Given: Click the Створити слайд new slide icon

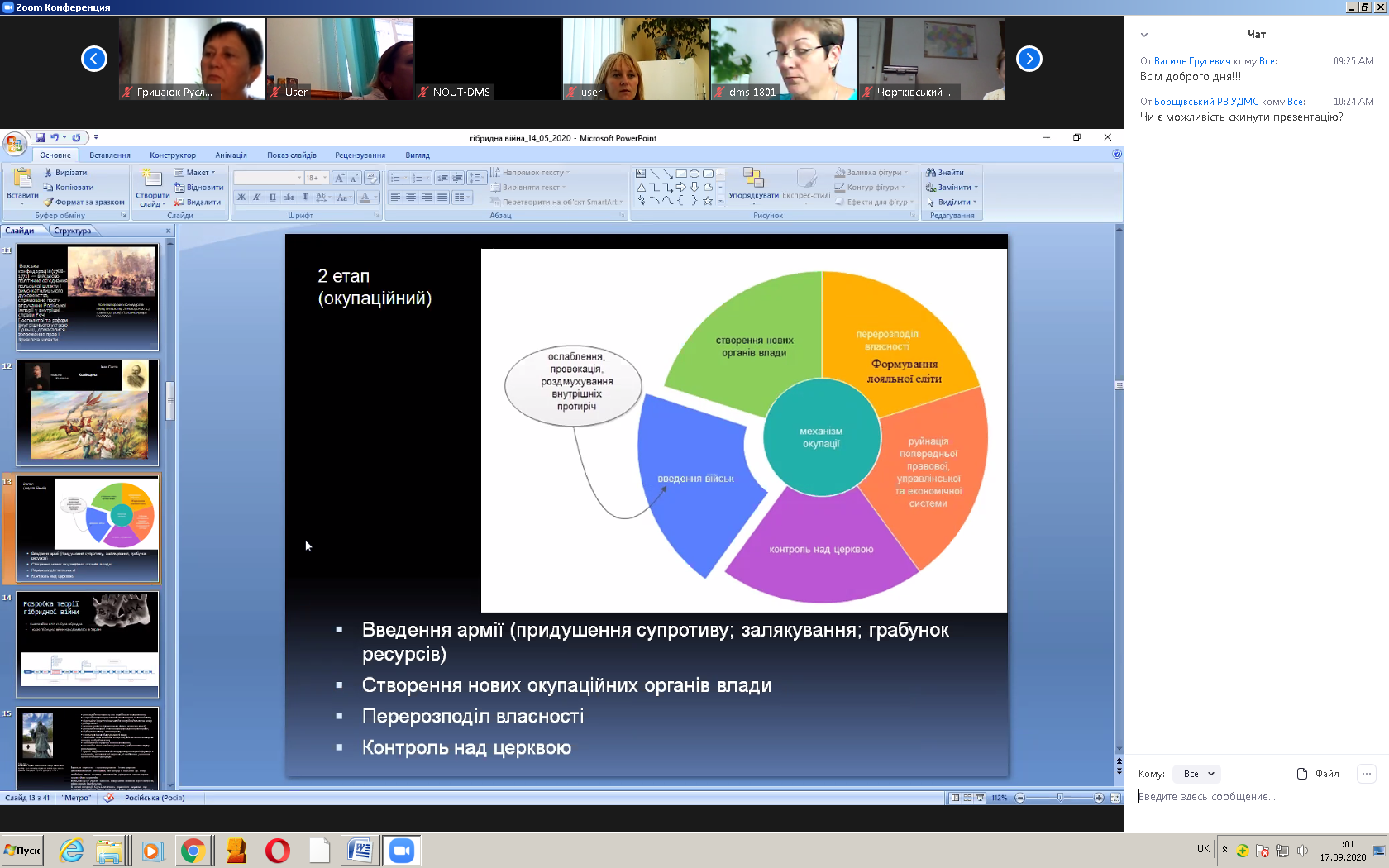Looking at the screenshot, I should 151,179.
